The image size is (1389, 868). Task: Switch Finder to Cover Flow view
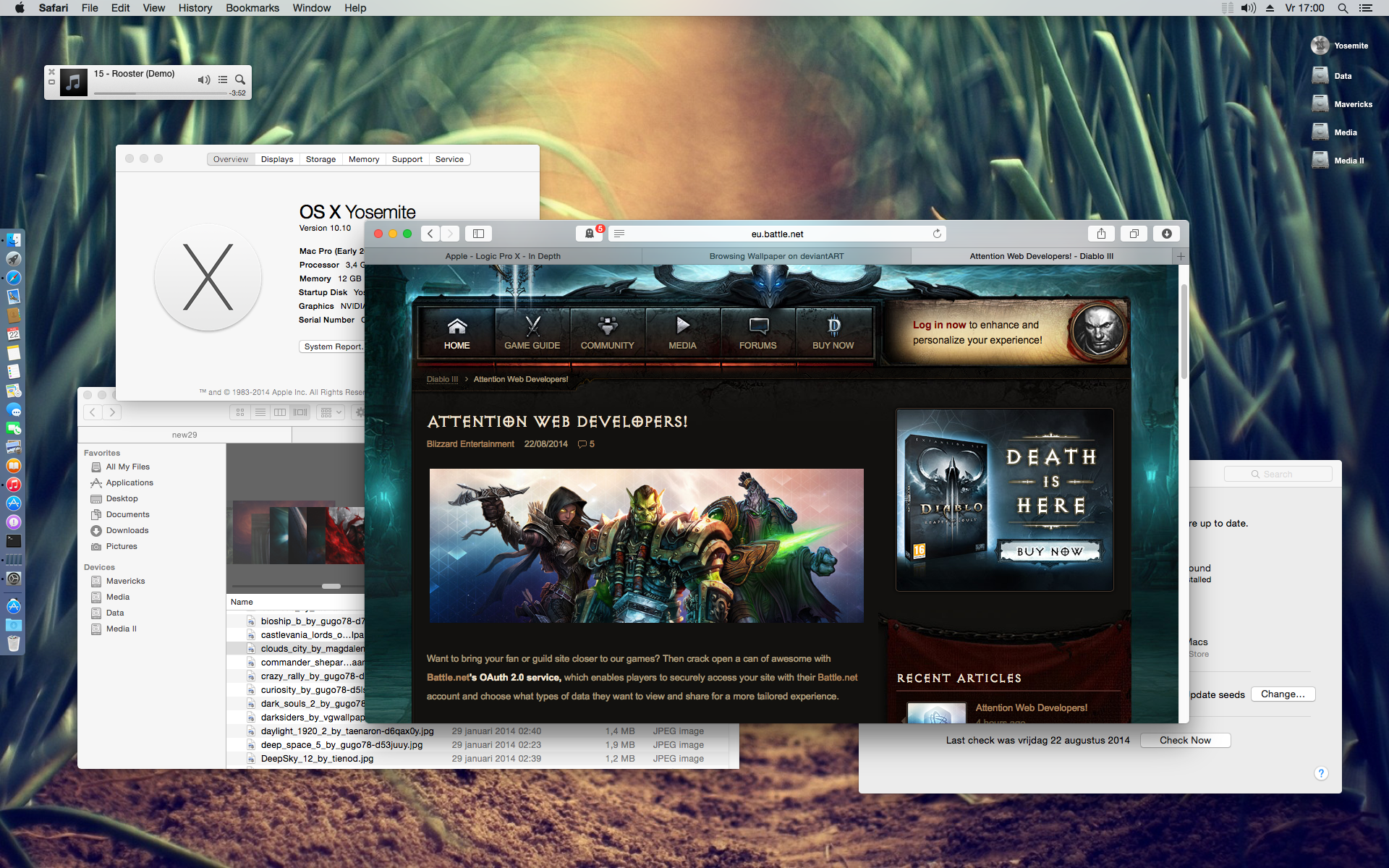(x=300, y=412)
